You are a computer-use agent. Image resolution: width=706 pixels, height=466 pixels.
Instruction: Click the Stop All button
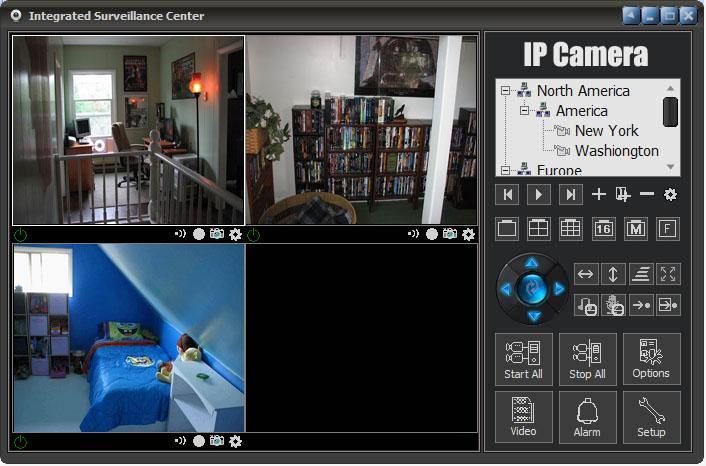pos(587,359)
